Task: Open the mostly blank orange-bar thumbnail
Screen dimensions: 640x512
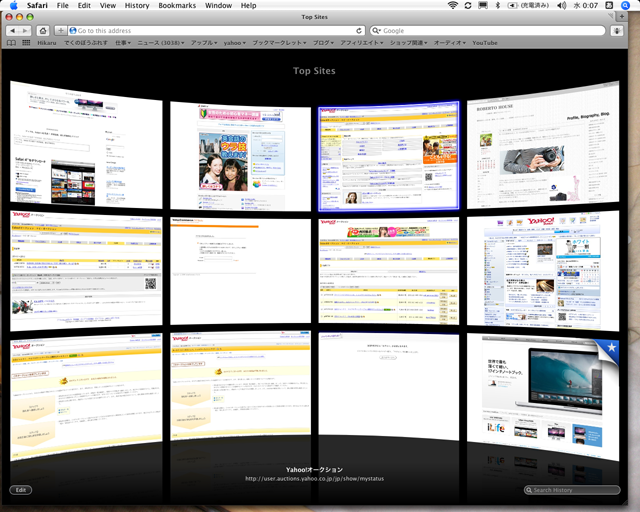Action: click(x=240, y=271)
